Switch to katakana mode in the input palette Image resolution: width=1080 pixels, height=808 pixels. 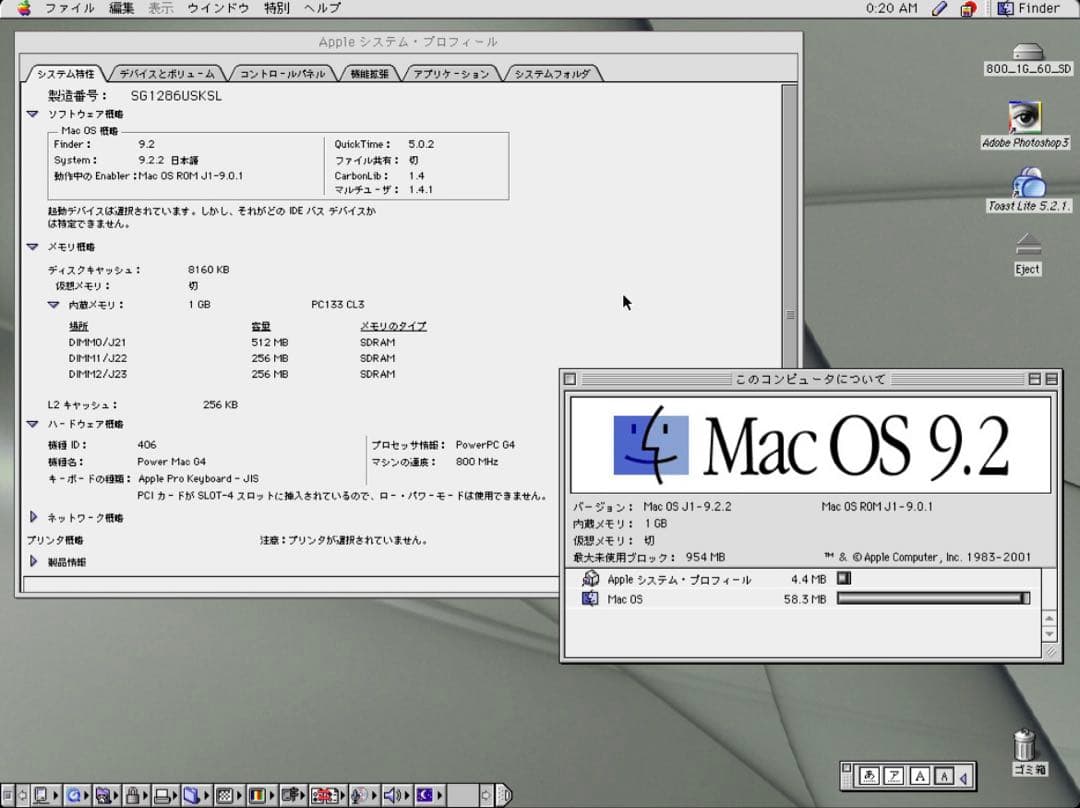point(894,777)
